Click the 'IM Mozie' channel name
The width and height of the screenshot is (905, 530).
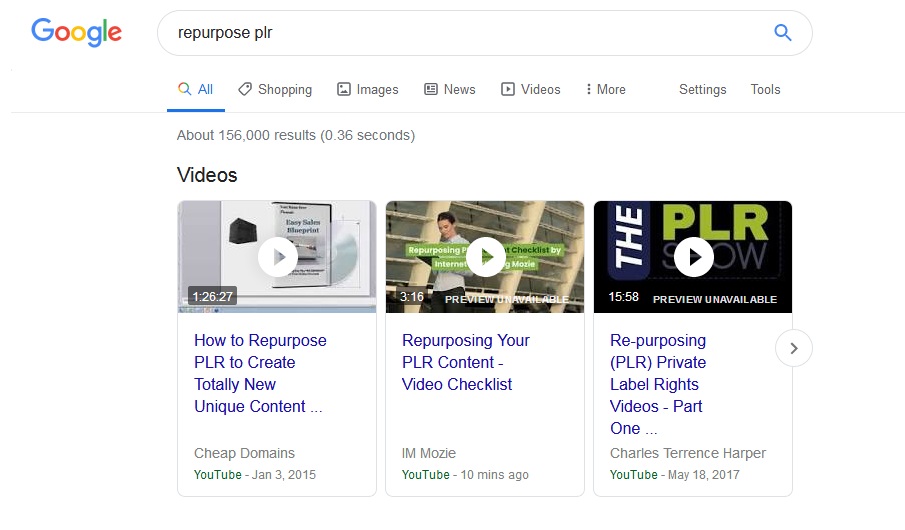(x=429, y=453)
